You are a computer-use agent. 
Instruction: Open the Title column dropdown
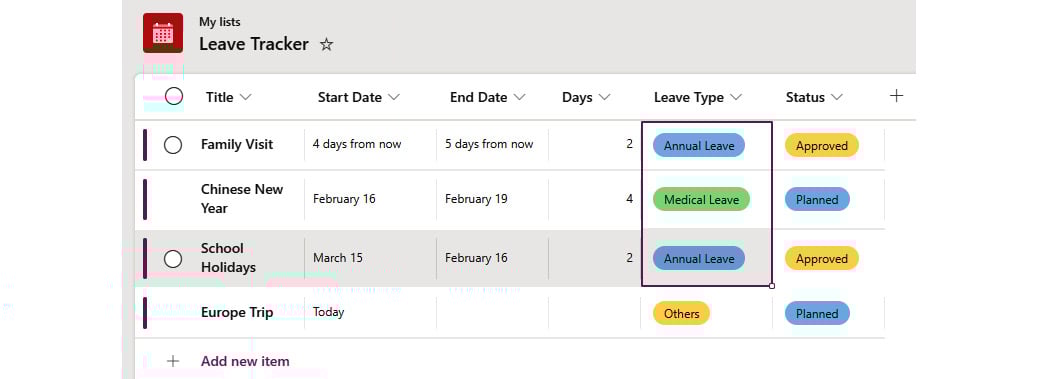[245, 97]
